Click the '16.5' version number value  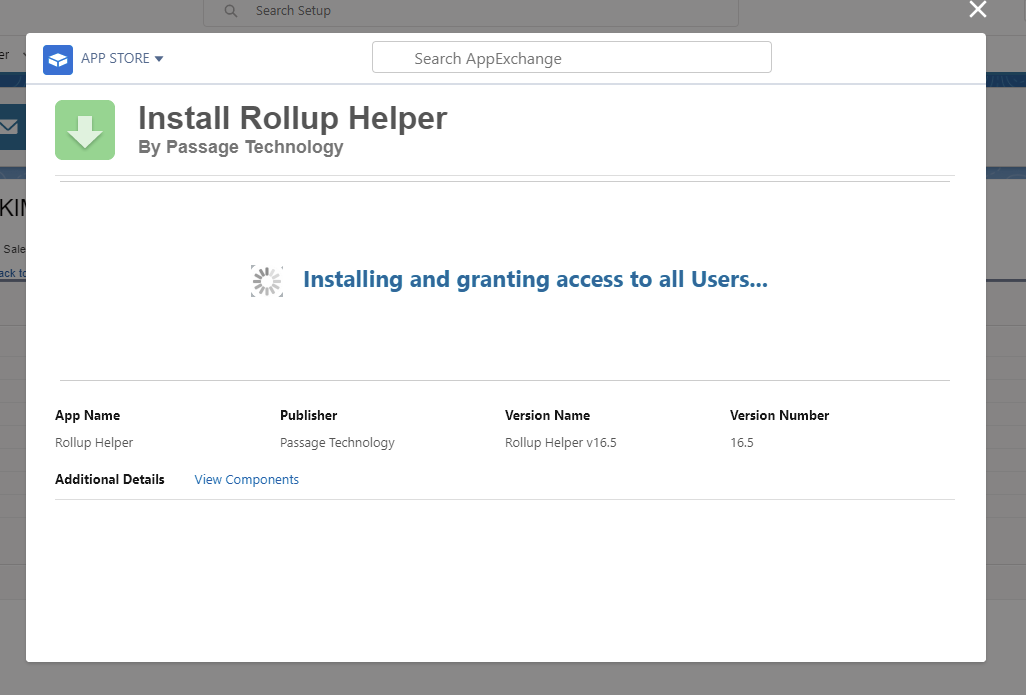tap(741, 442)
